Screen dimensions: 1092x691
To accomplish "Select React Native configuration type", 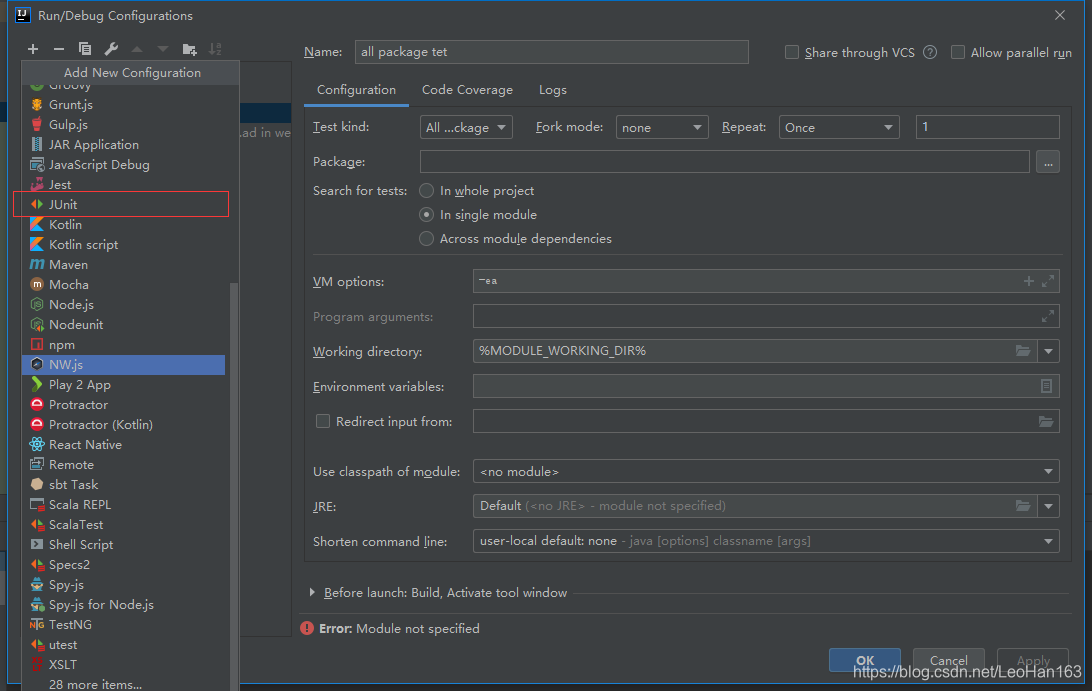I will click(x=124, y=444).
